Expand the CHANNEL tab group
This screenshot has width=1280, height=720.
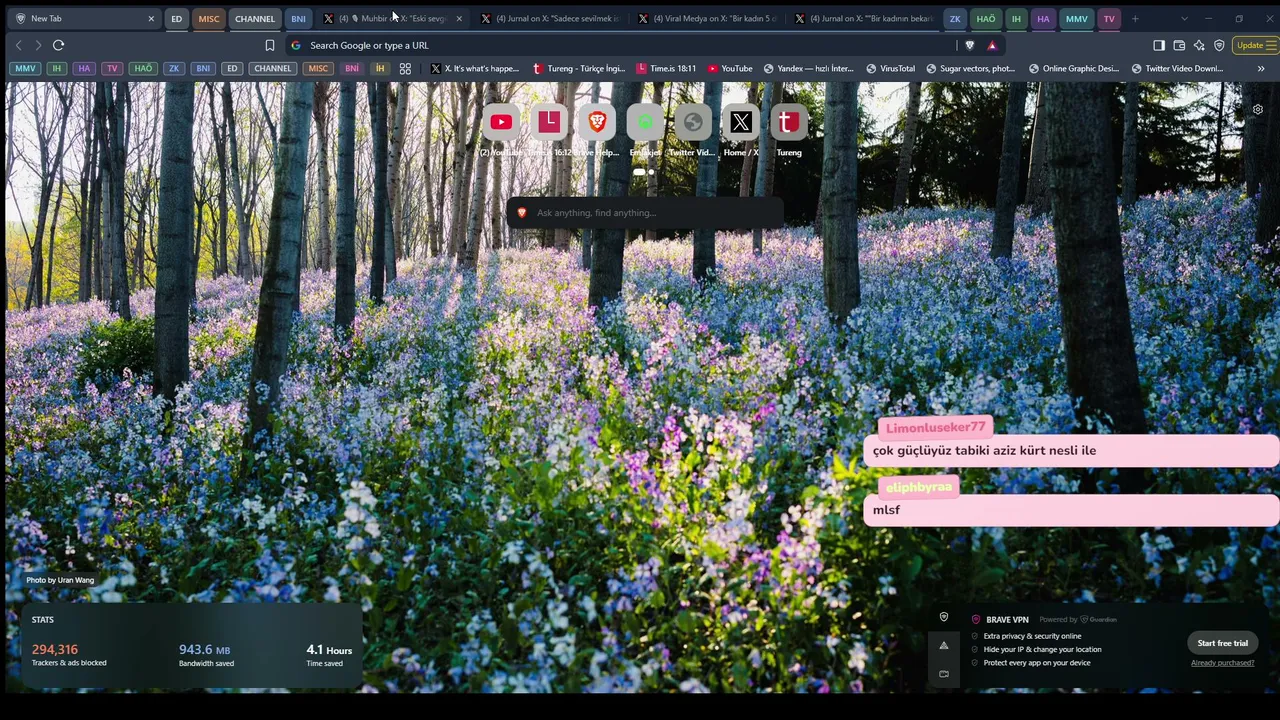click(x=255, y=19)
